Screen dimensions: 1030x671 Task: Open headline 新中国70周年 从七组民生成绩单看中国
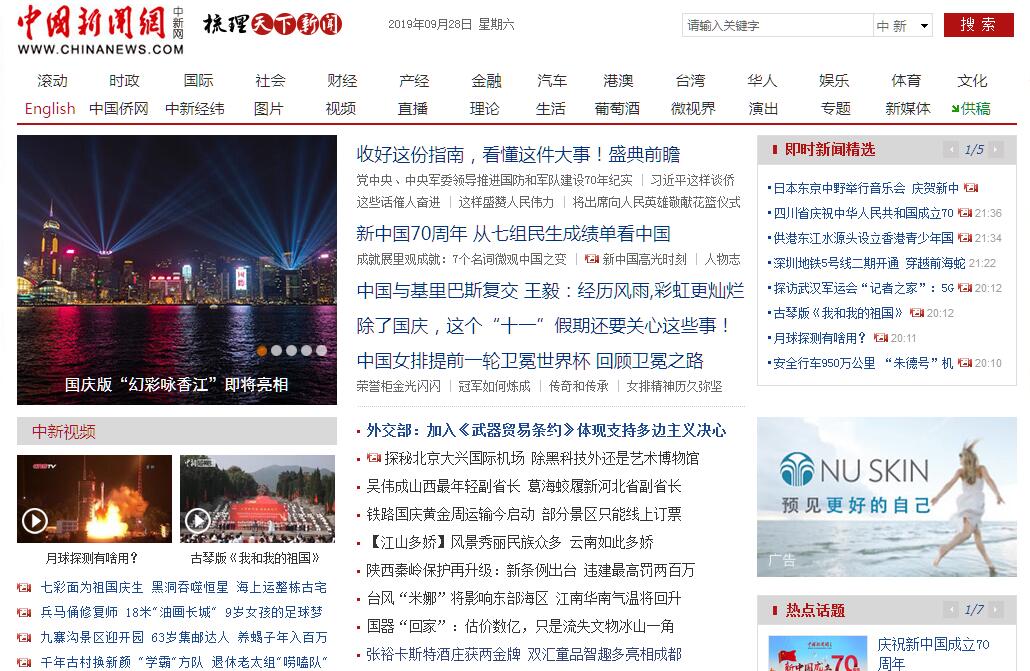[513, 233]
